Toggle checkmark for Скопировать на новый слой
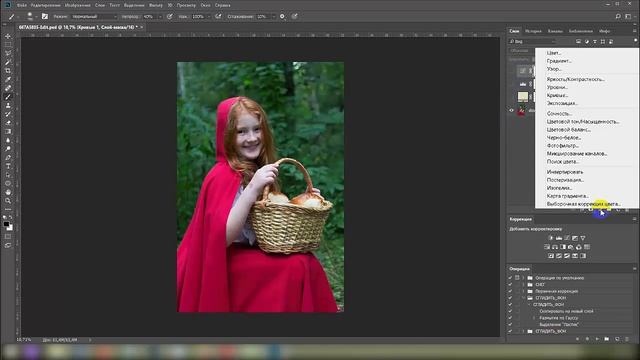The height and width of the screenshot is (360, 640). pyautogui.click(x=510, y=311)
